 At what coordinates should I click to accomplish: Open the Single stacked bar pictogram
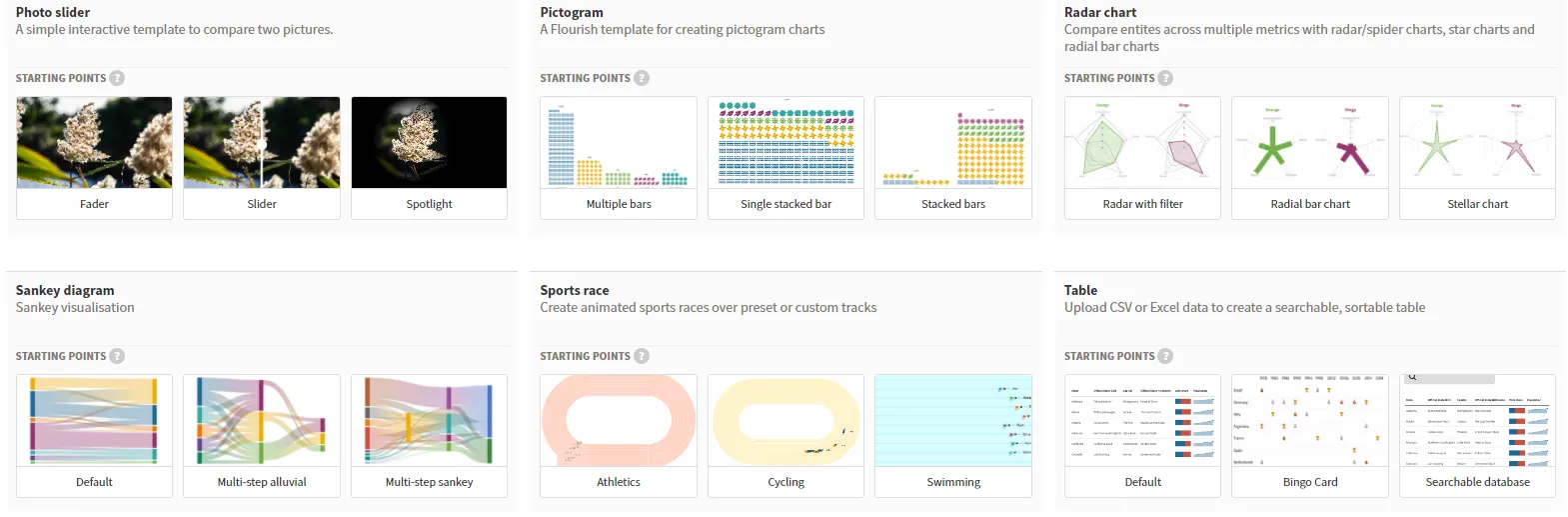[785, 143]
